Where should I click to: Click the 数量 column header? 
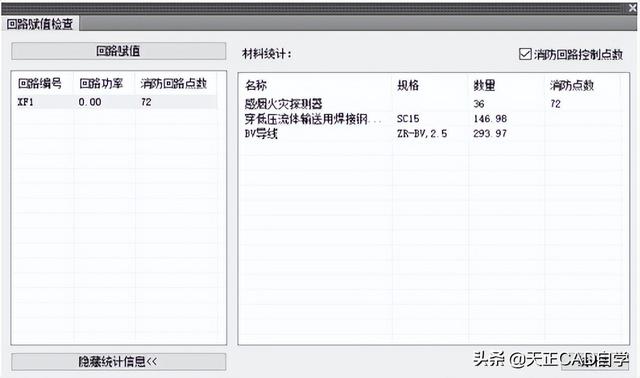pos(484,85)
